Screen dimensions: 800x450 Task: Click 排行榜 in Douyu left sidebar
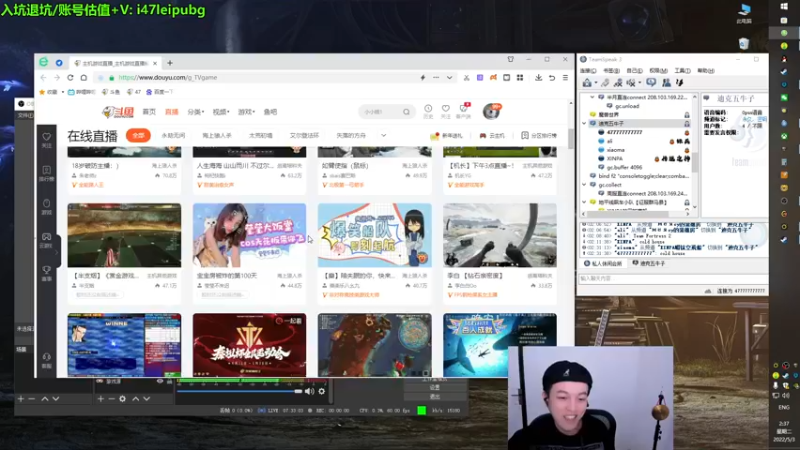click(46, 173)
